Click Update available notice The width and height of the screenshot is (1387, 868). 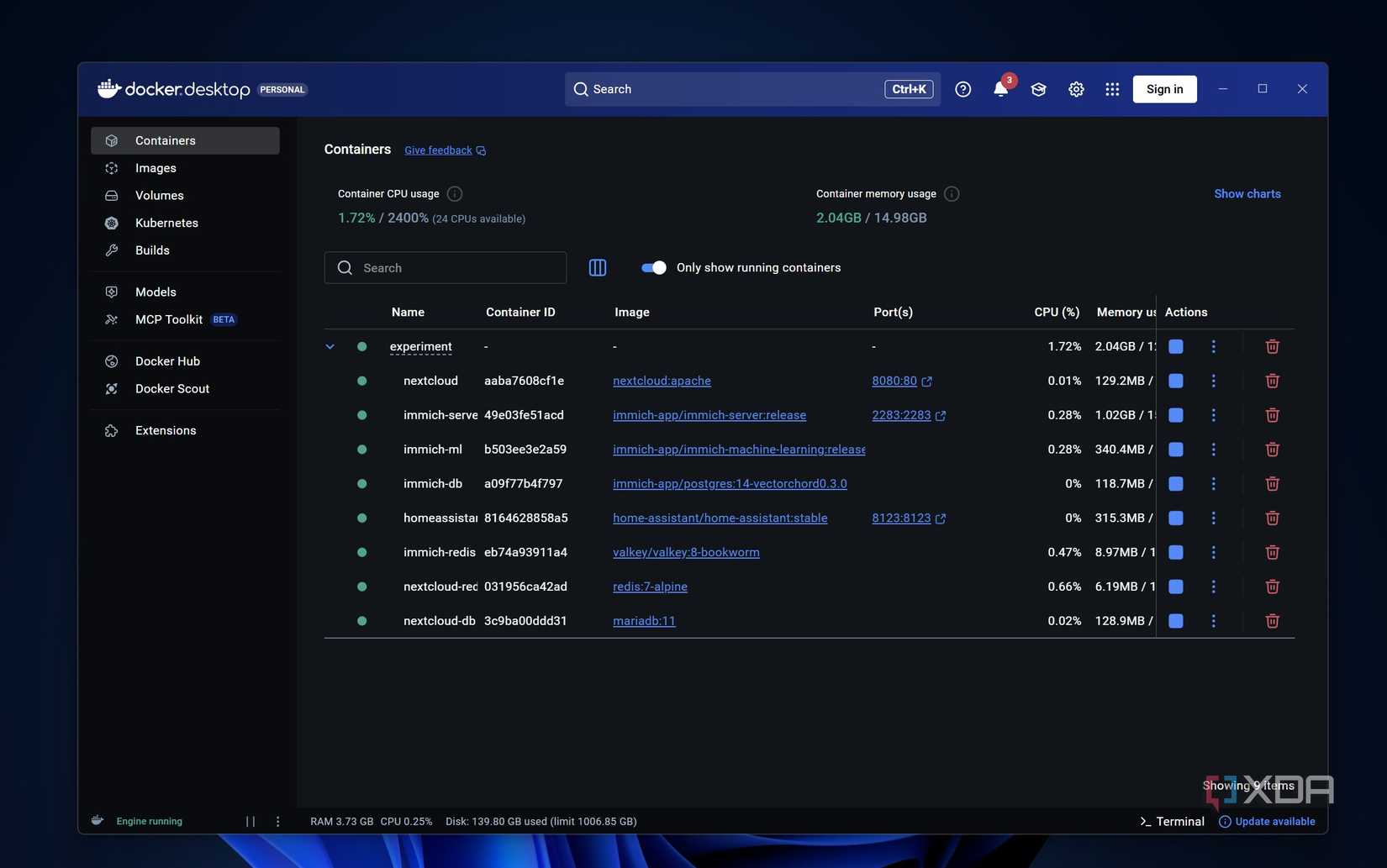point(1267,822)
